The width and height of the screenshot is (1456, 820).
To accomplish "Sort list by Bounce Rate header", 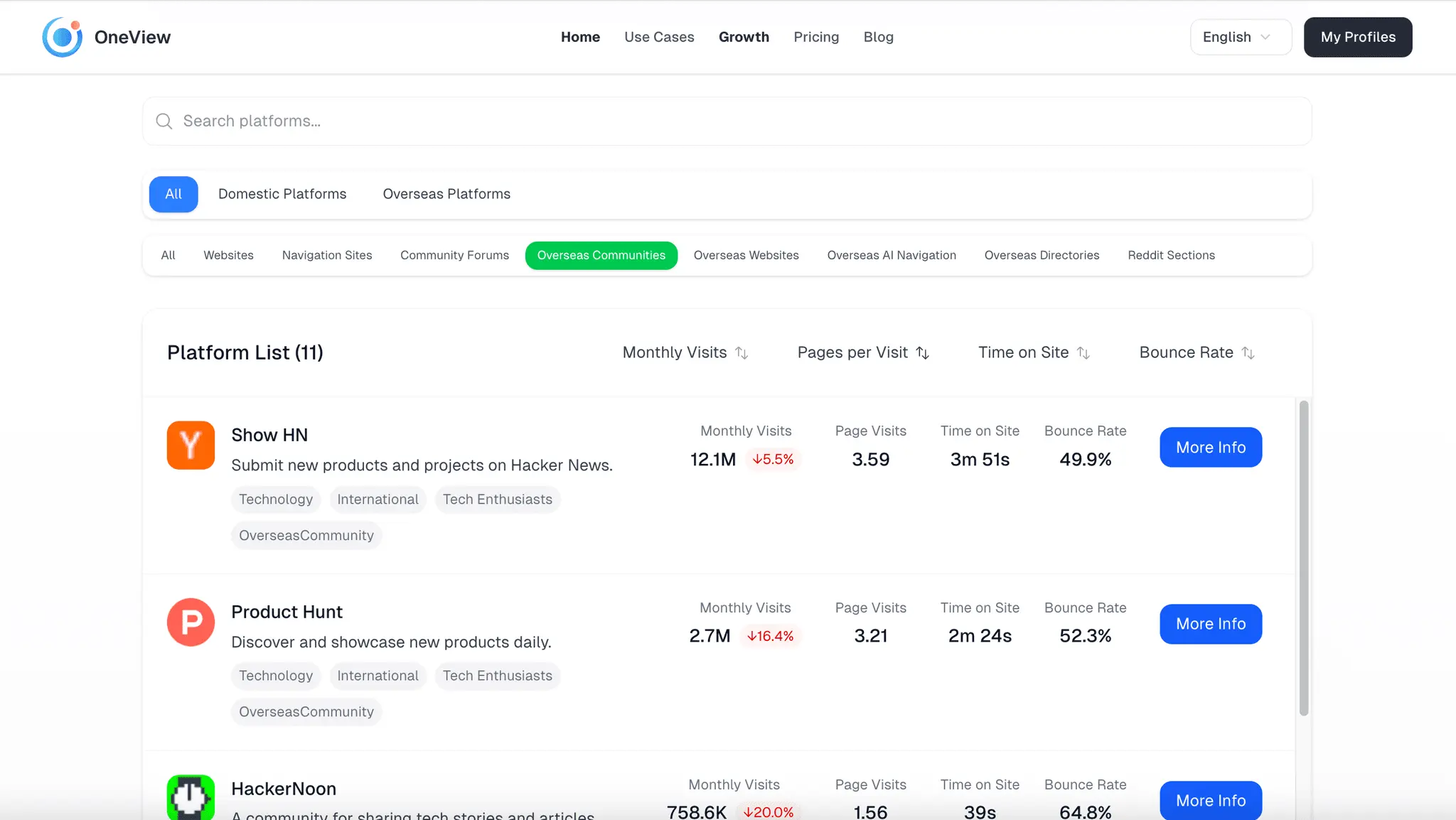I will pyautogui.click(x=1197, y=352).
